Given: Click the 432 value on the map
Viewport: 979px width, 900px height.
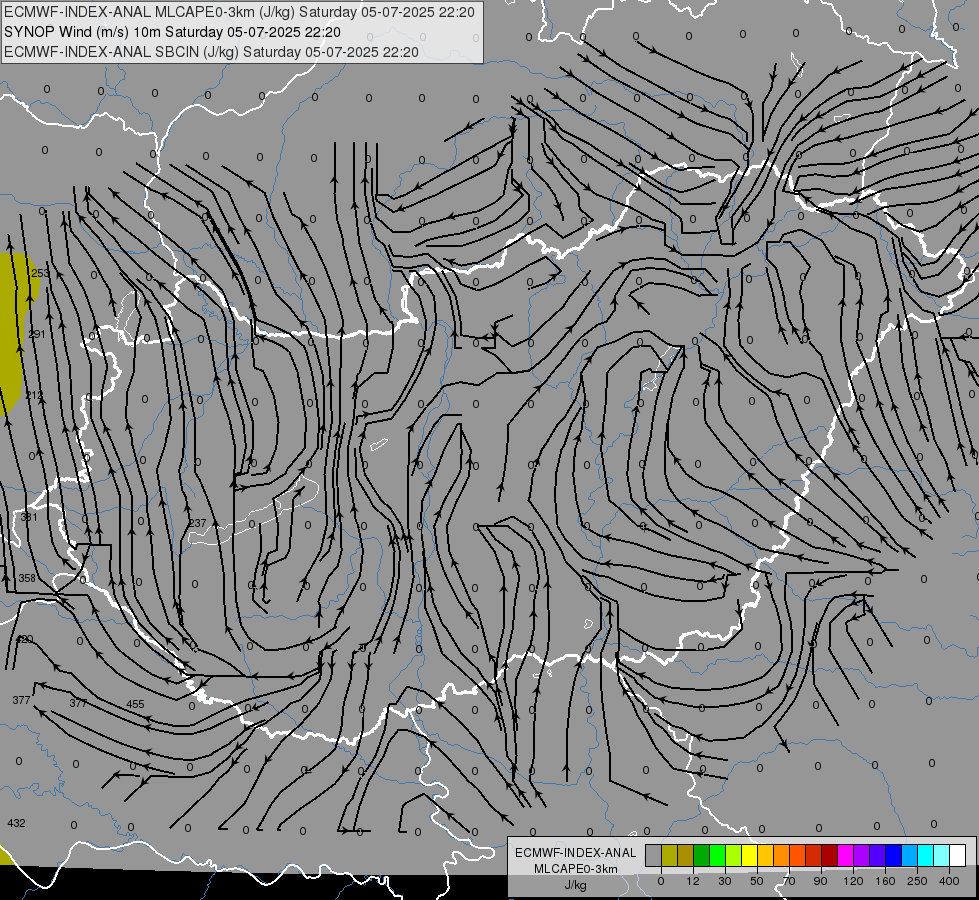Looking at the screenshot, I should click(x=16, y=823).
